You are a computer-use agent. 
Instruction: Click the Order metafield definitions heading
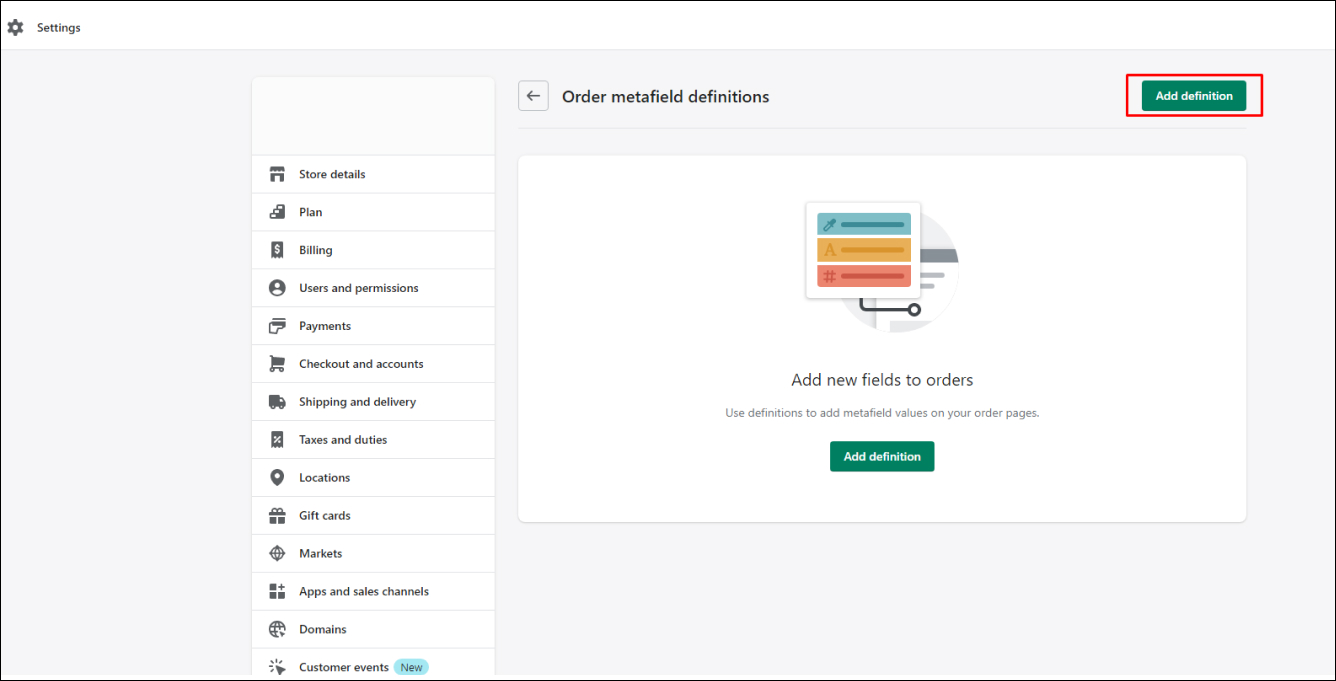point(666,97)
